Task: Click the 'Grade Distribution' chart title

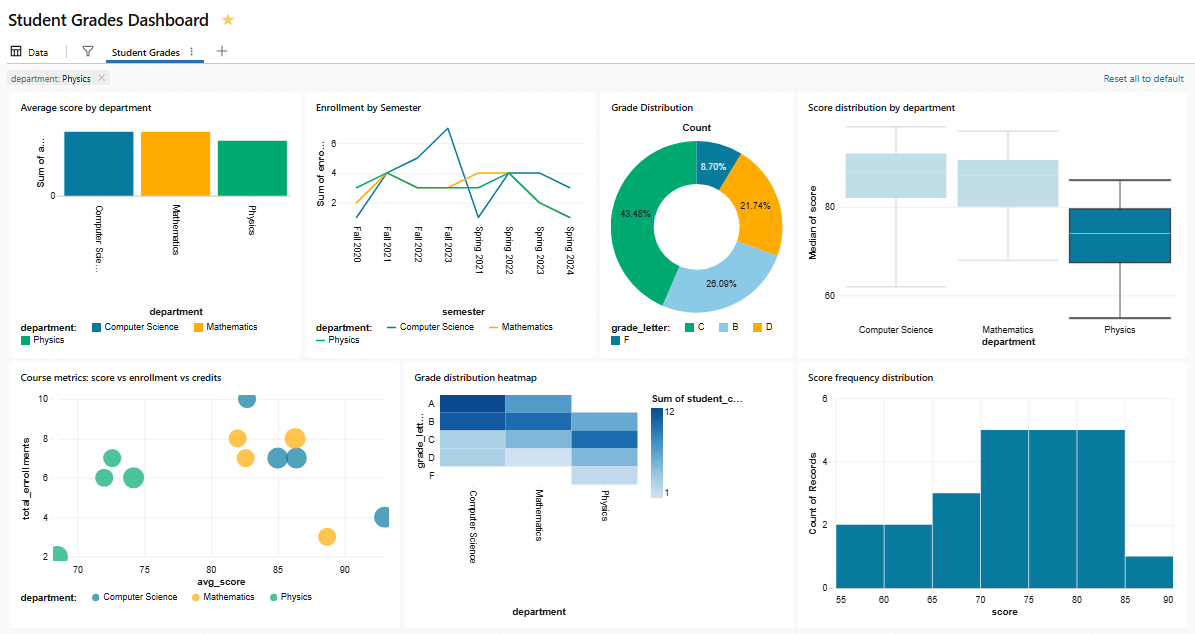Action: 652,107
